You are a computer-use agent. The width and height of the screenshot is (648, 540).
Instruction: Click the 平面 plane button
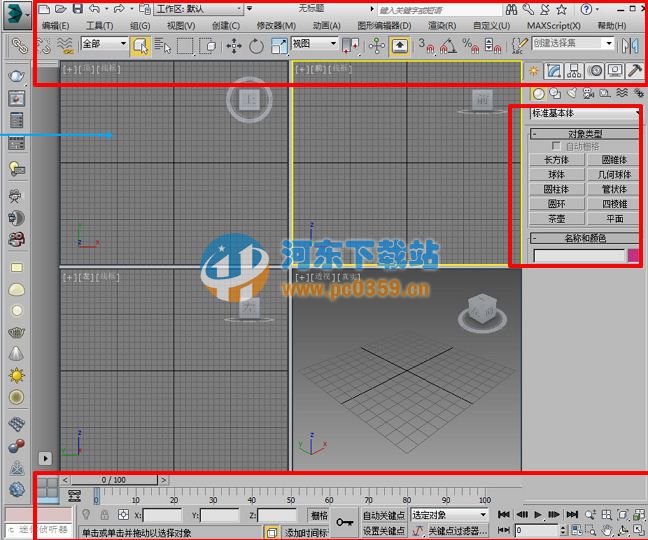pyautogui.click(x=614, y=219)
